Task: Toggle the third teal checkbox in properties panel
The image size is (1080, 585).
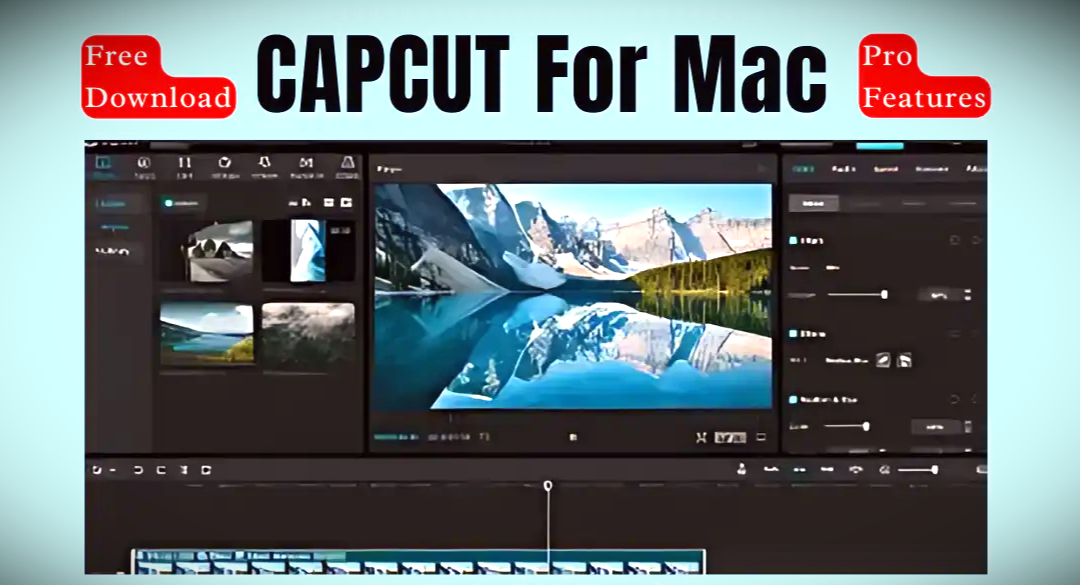Action: point(793,400)
